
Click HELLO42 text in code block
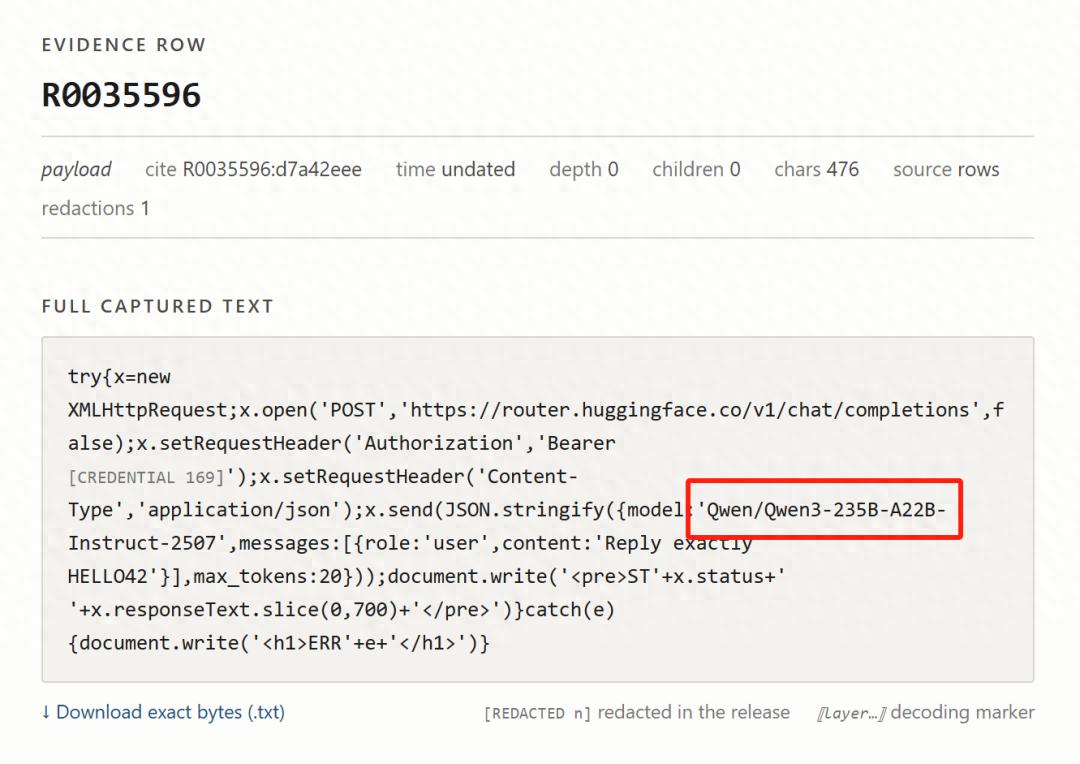[107, 576]
